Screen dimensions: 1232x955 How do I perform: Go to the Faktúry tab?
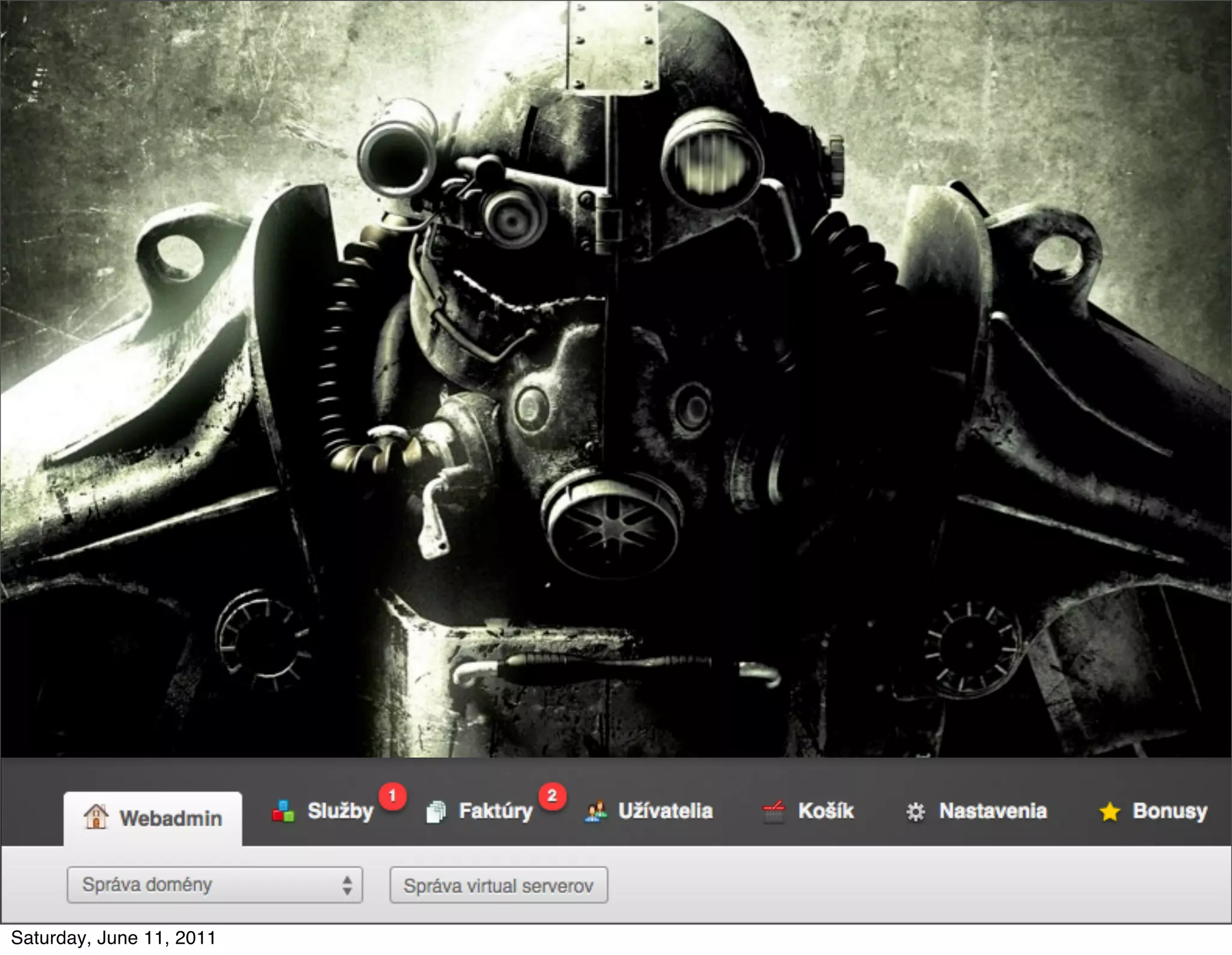coord(496,811)
